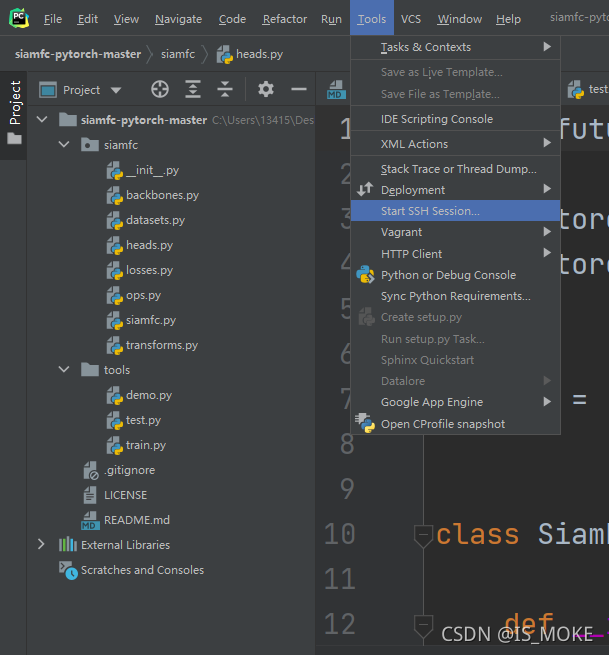
Task: Expand the Vagrant submenu arrow
Action: pyautogui.click(x=547, y=231)
